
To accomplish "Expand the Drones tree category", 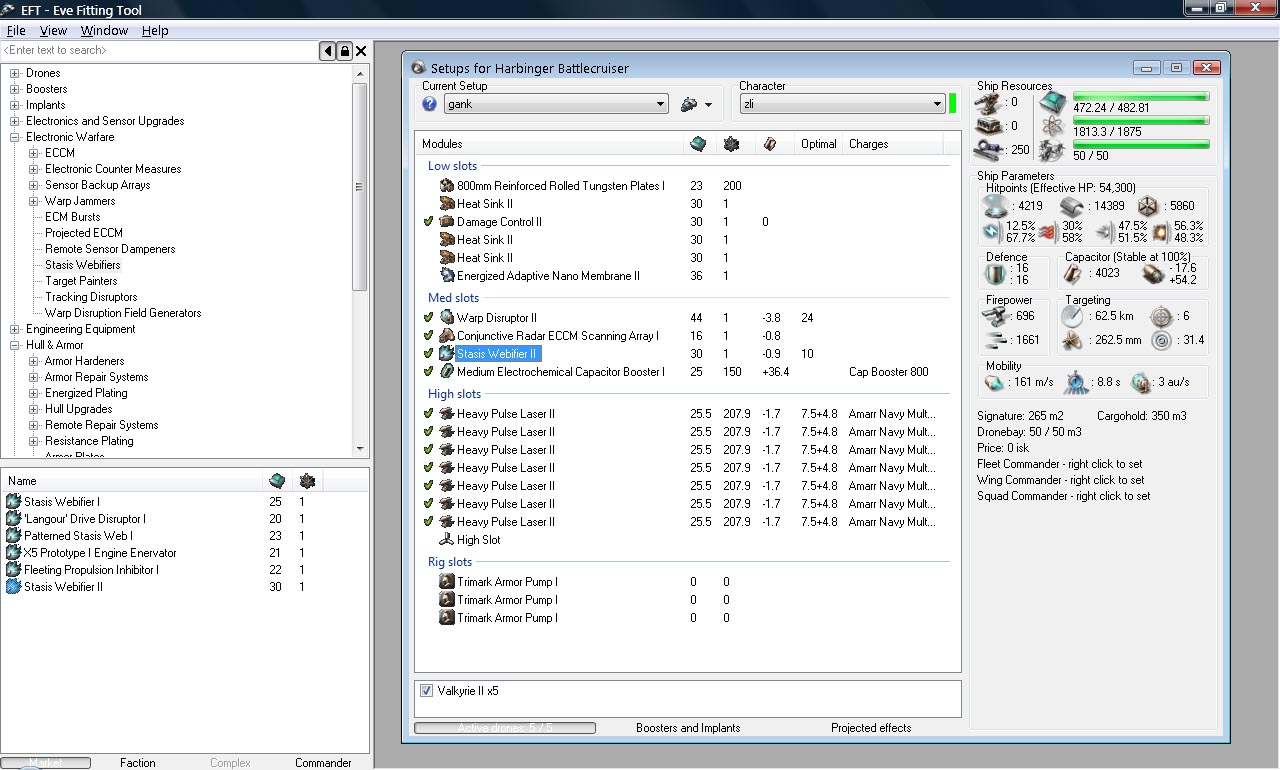I will pyautogui.click(x=15, y=73).
